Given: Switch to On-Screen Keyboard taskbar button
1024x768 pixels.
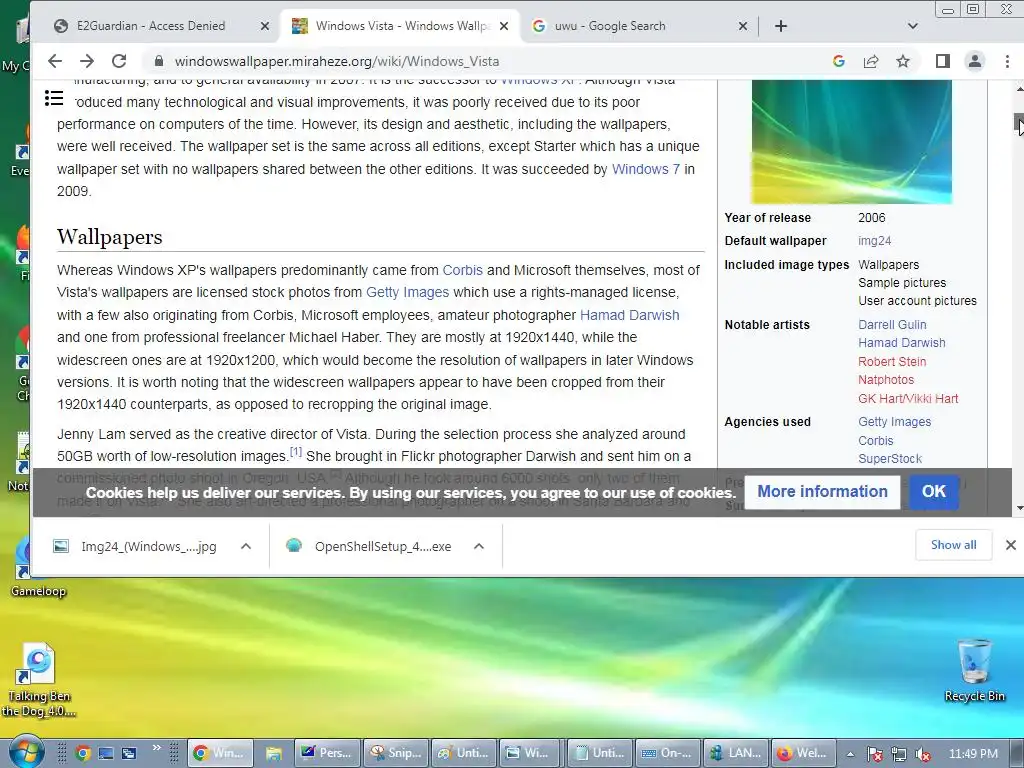Looking at the screenshot, I should 668,753.
